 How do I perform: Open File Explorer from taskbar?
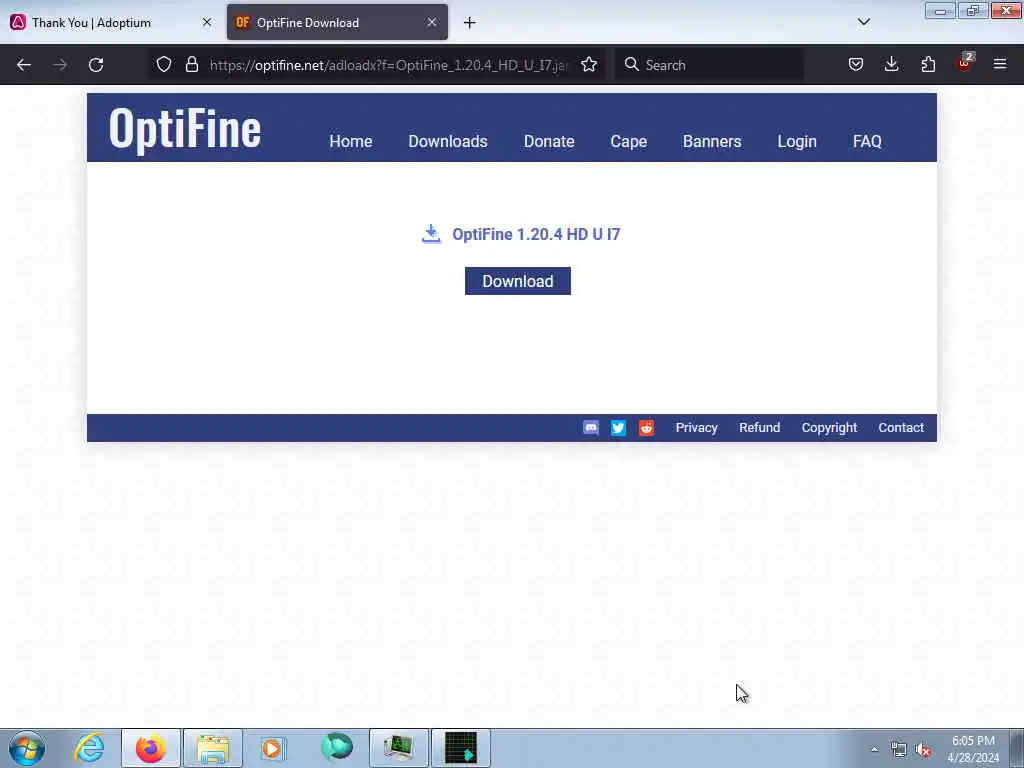[213, 748]
